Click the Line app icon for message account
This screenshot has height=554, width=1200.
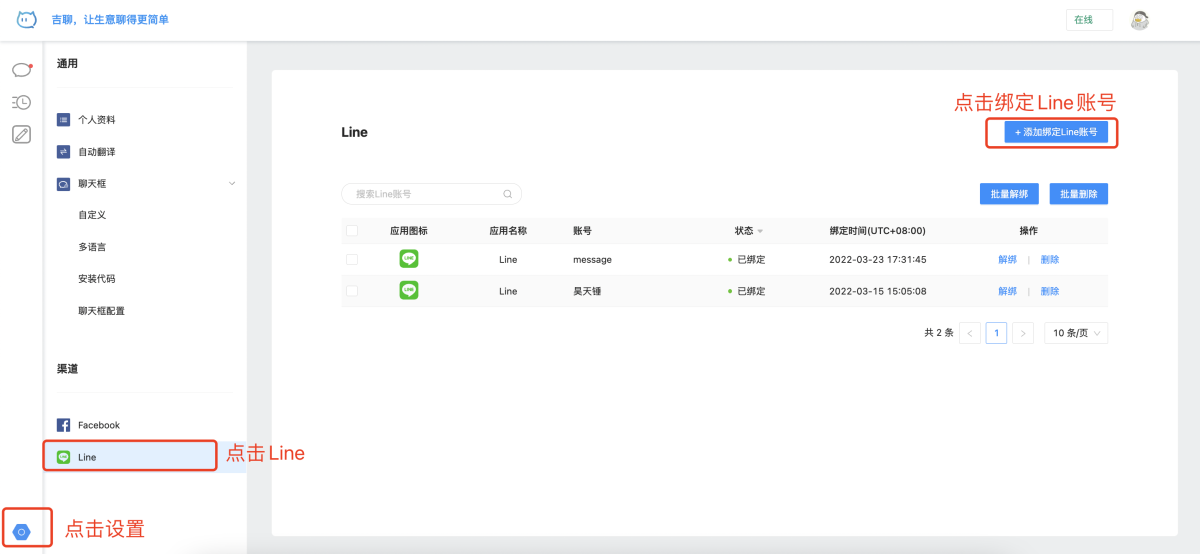409,259
